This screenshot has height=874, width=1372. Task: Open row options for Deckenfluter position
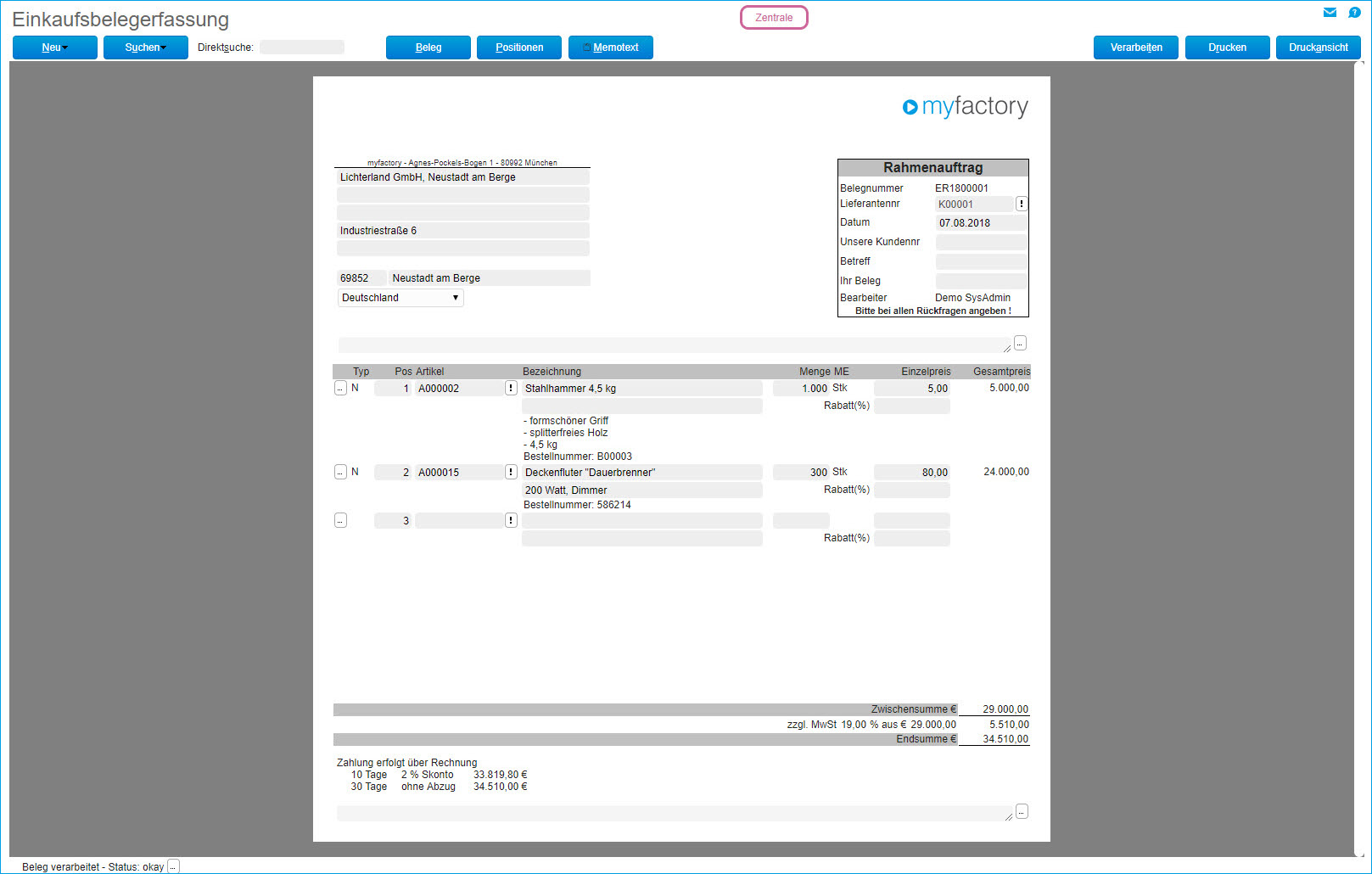point(340,472)
